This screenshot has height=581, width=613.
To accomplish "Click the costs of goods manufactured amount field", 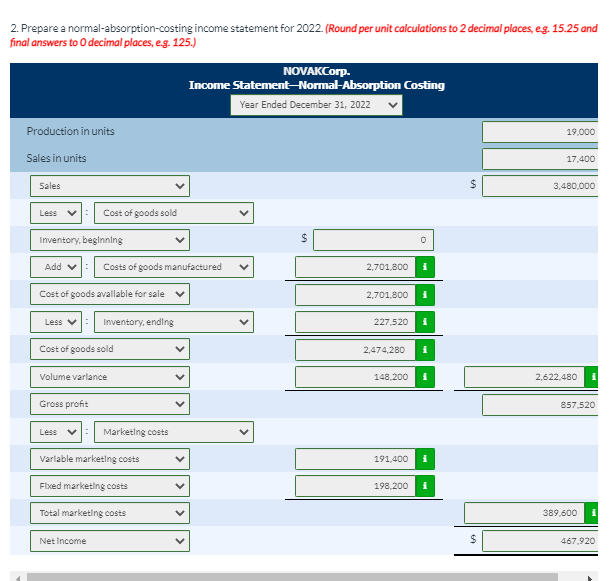I will (355, 267).
